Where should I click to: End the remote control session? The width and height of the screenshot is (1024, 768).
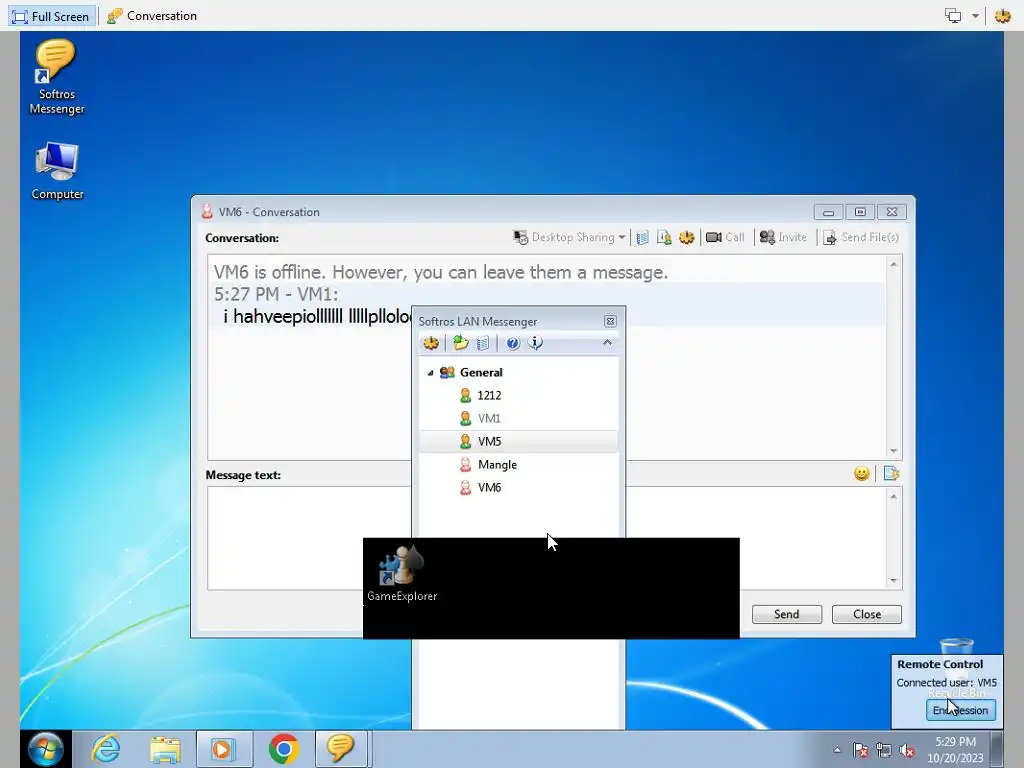tap(961, 710)
